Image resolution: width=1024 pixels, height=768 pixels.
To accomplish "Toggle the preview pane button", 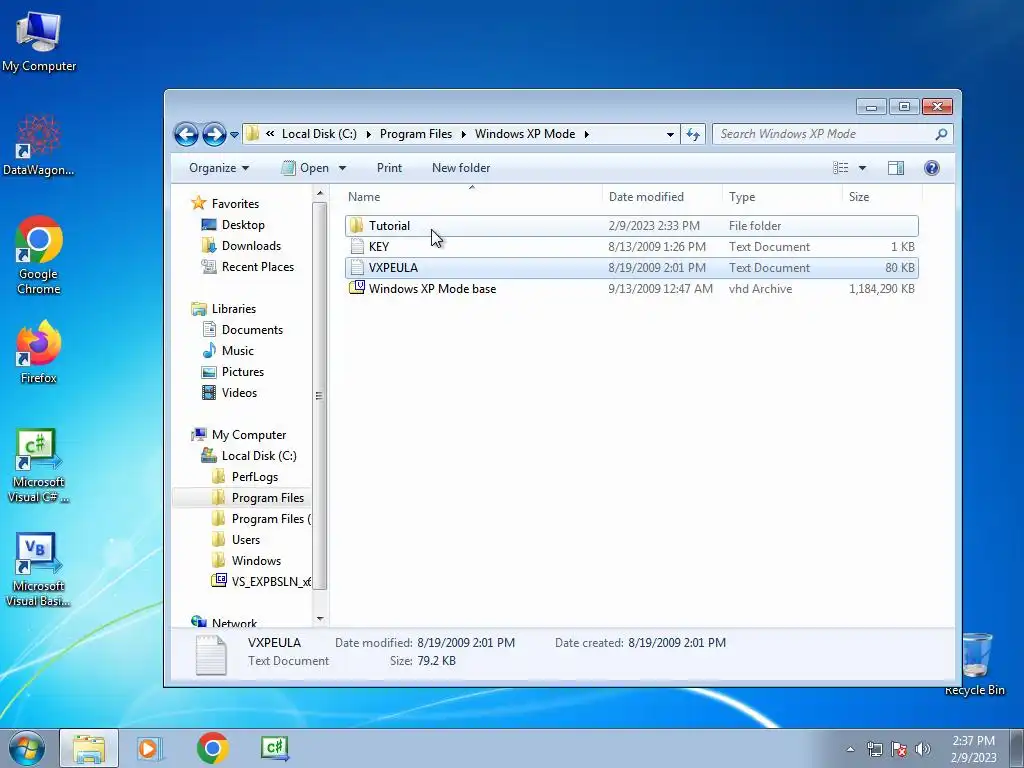I will tap(896, 168).
